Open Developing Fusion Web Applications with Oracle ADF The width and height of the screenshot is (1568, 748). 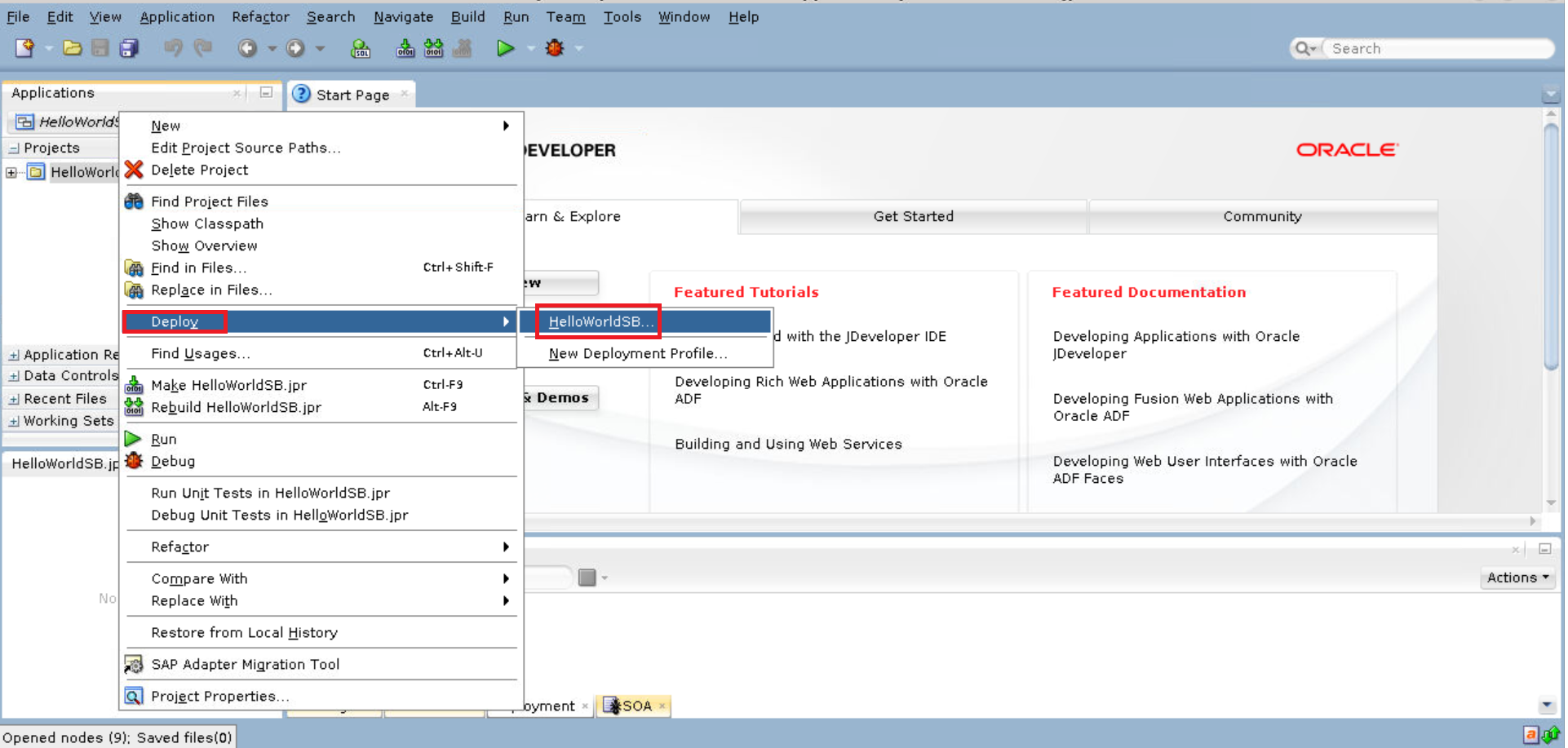pyautogui.click(x=1193, y=407)
